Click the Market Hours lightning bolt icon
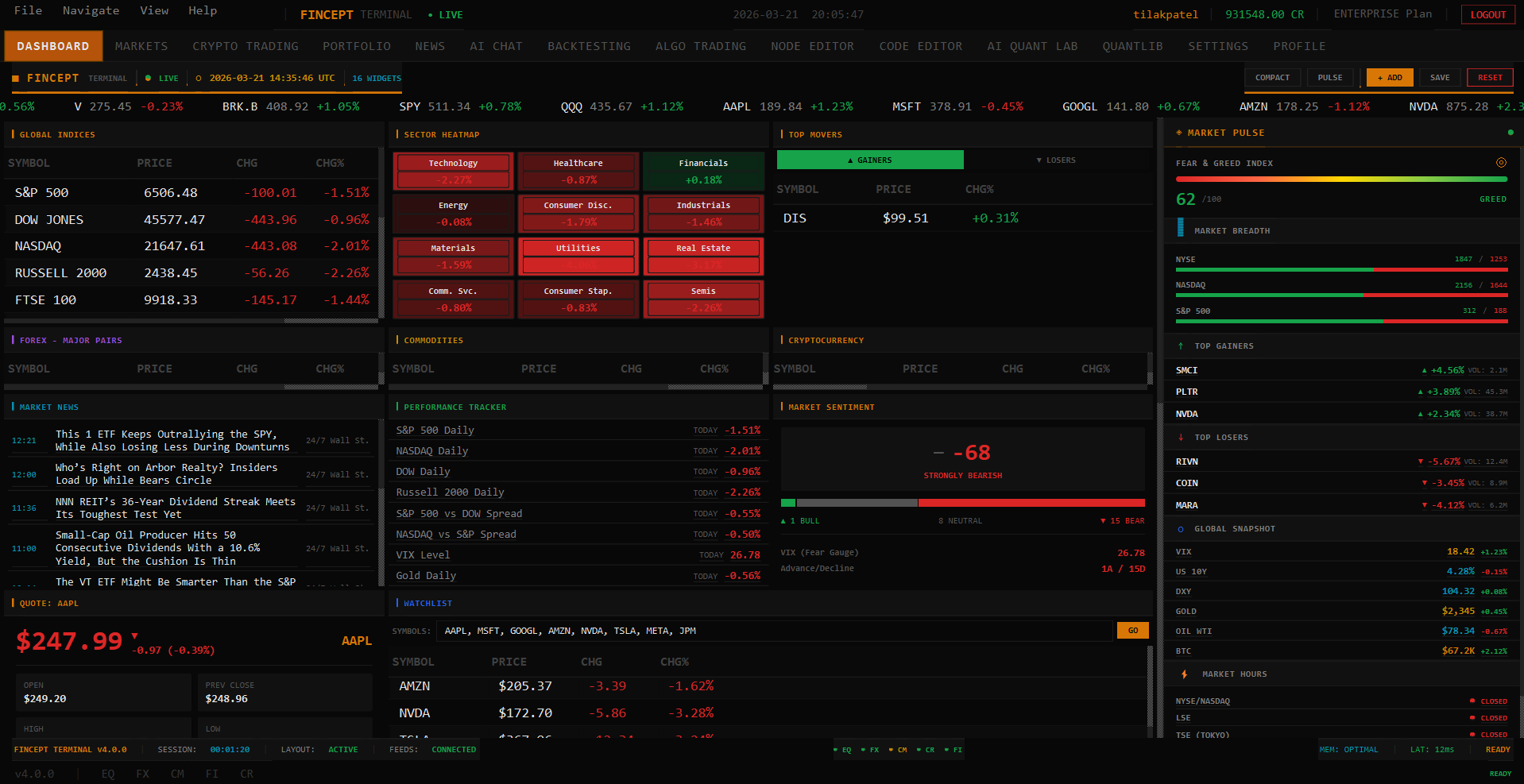The height and width of the screenshot is (784, 1524). tap(1184, 674)
